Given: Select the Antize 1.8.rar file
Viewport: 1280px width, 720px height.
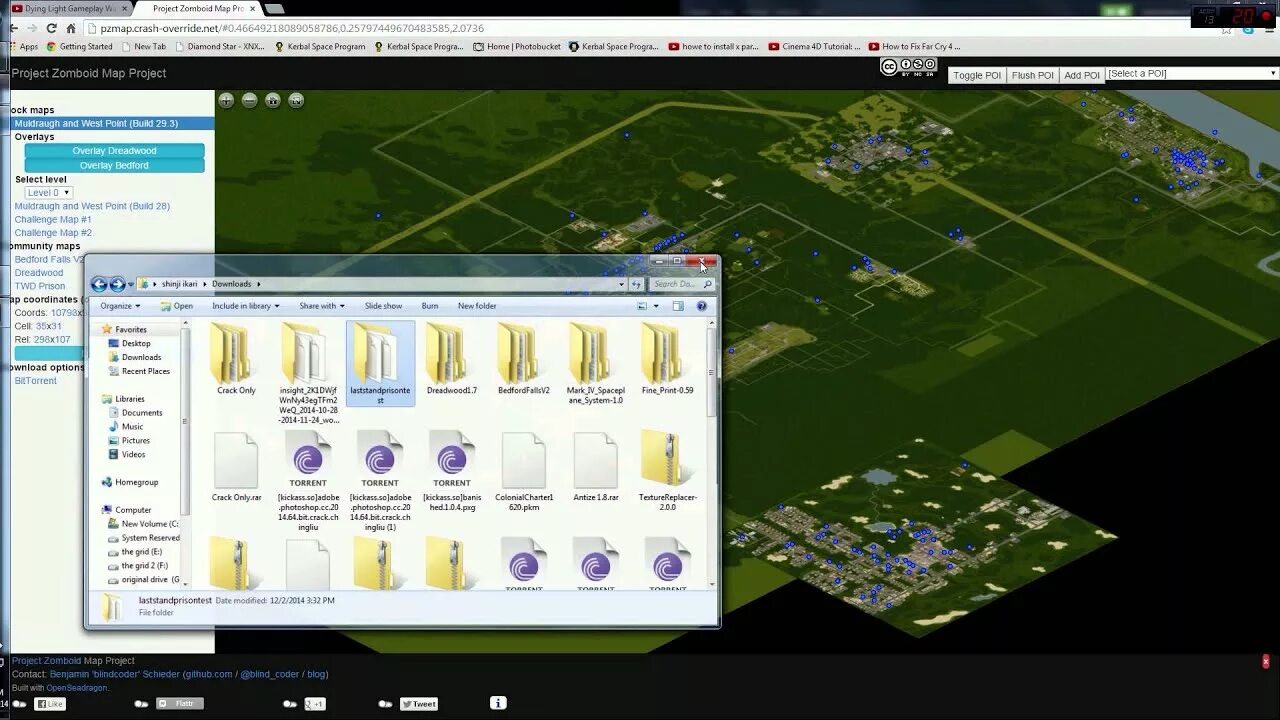Looking at the screenshot, I should [596, 467].
